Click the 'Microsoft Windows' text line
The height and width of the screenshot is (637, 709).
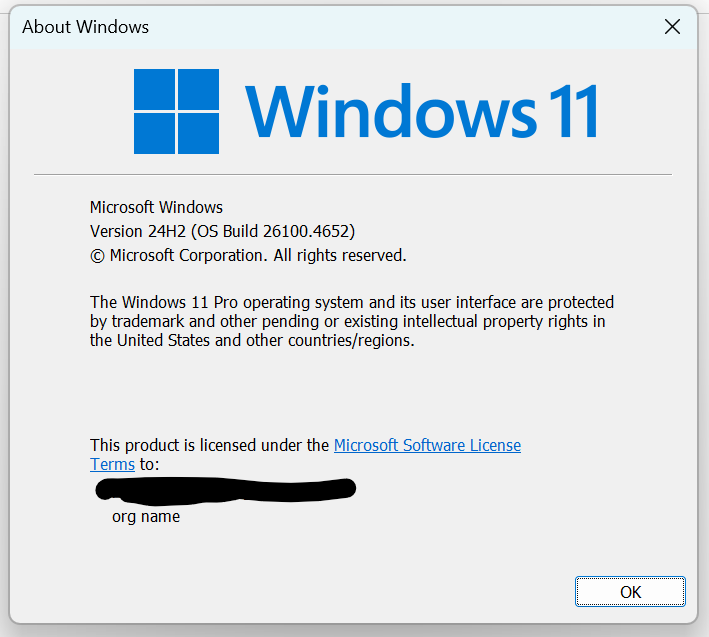tap(156, 207)
